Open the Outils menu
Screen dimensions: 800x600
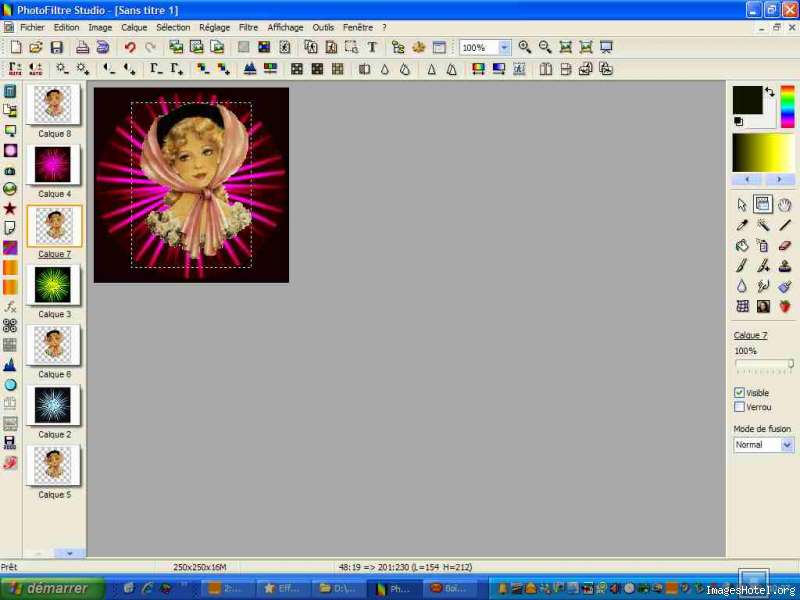tap(323, 28)
